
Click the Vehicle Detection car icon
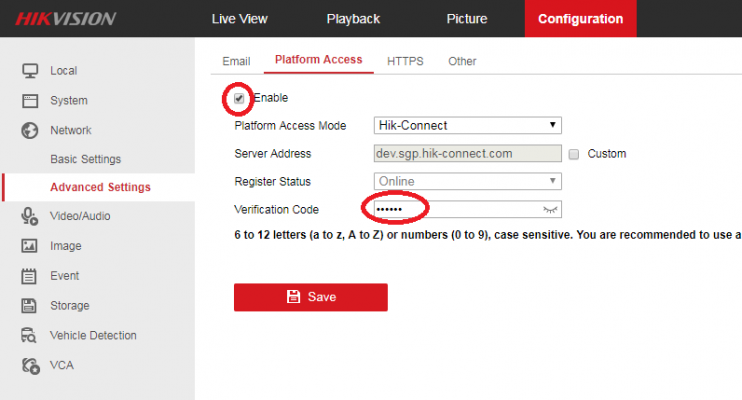tap(28, 336)
